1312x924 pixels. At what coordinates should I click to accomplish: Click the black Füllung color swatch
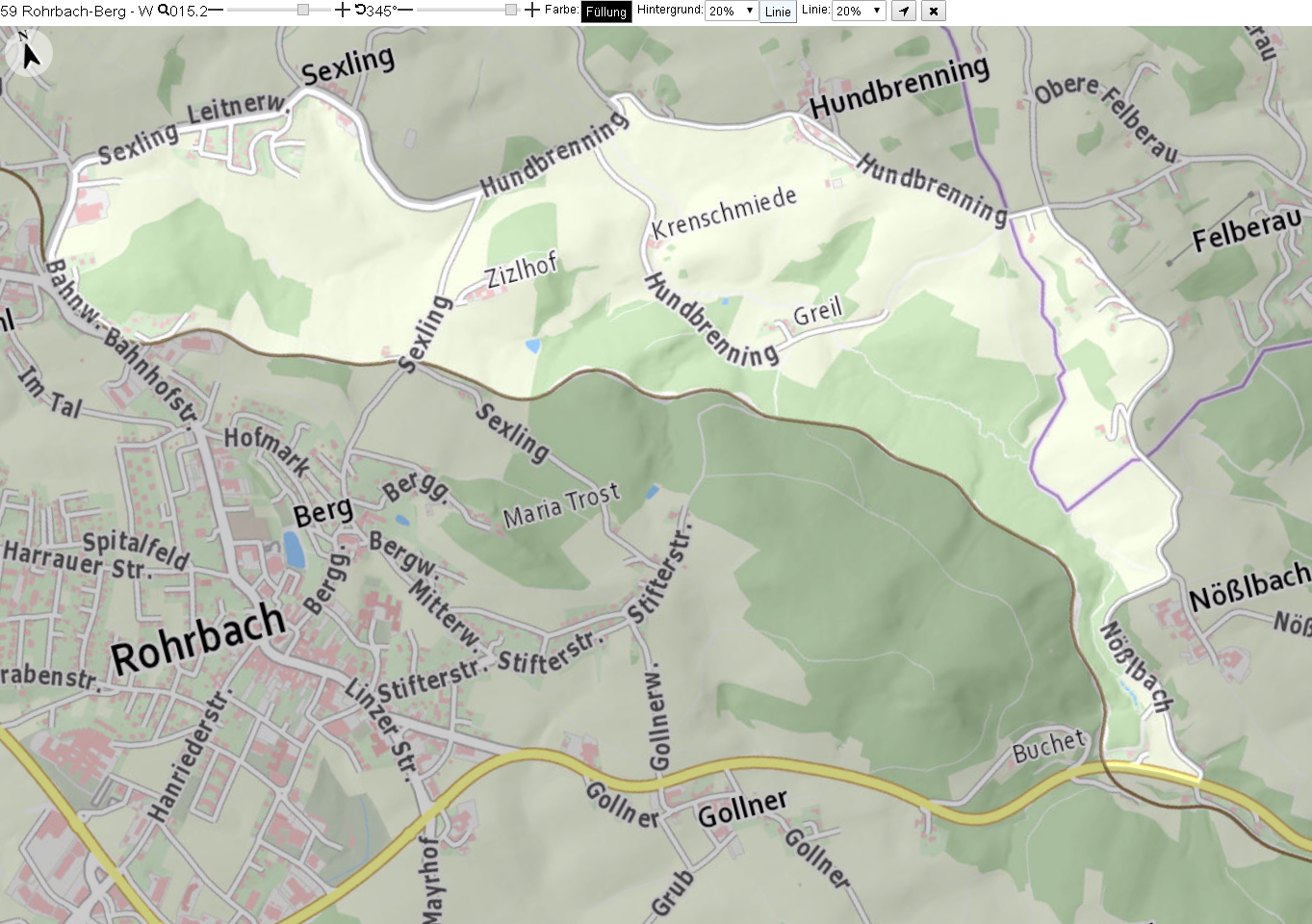coord(606,12)
